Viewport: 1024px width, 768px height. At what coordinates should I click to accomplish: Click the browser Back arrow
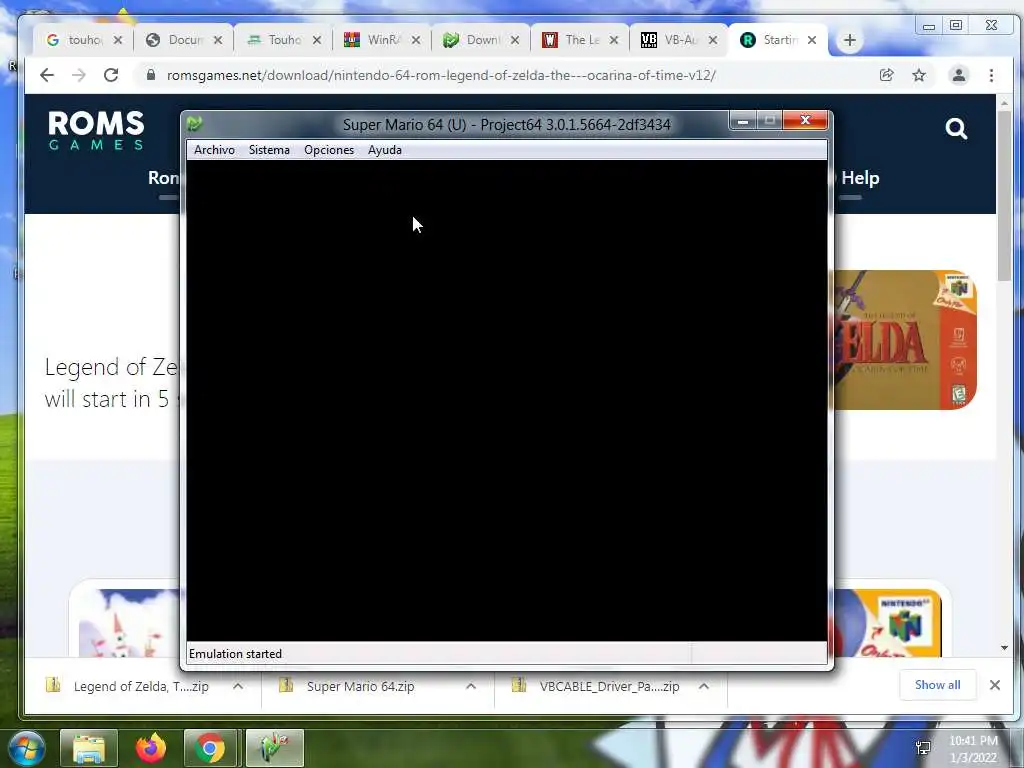coord(46,75)
